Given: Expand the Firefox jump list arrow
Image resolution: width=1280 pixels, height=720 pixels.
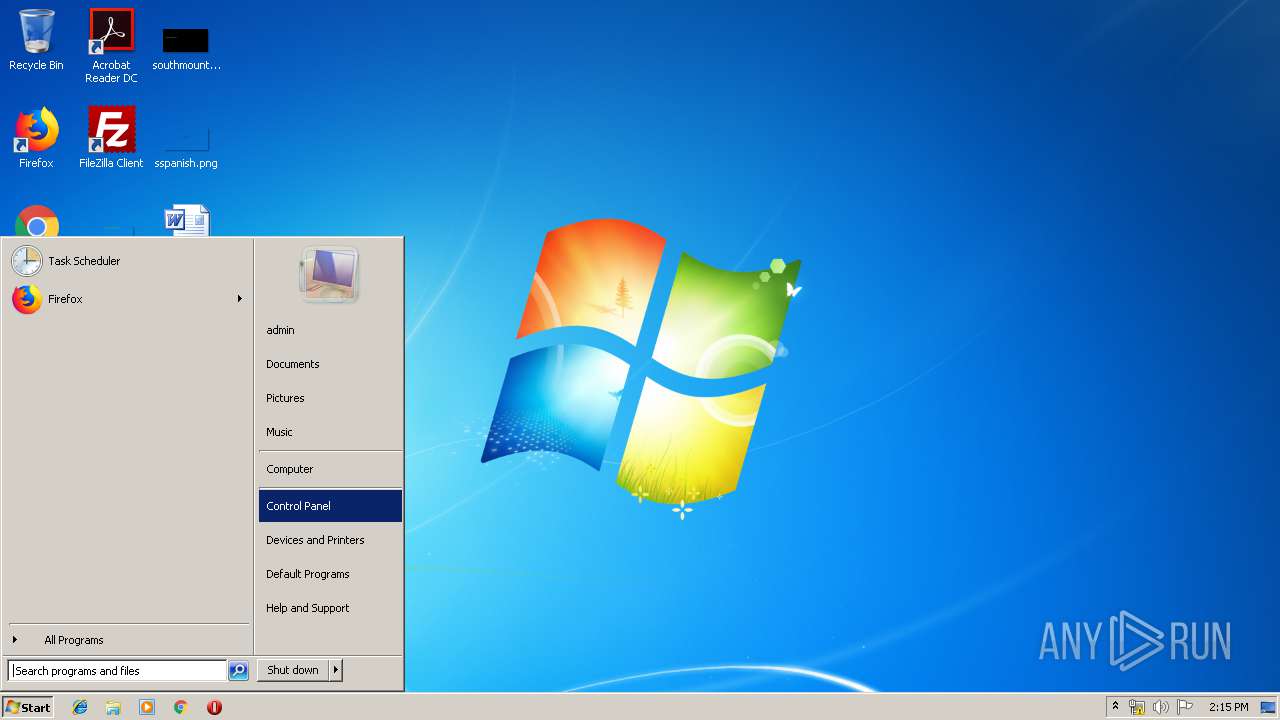Looking at the screenshot, I should (x=240, y=299).
